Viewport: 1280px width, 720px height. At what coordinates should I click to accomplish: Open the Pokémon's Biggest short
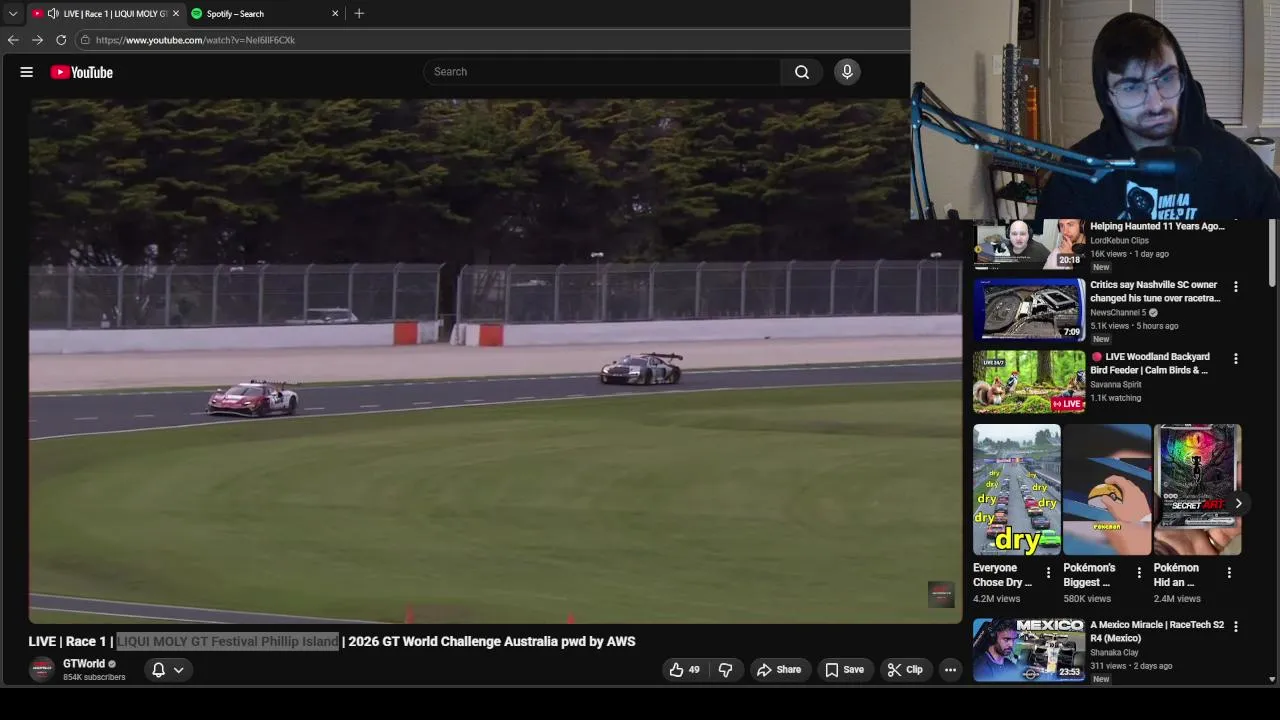pos(1107,490)
